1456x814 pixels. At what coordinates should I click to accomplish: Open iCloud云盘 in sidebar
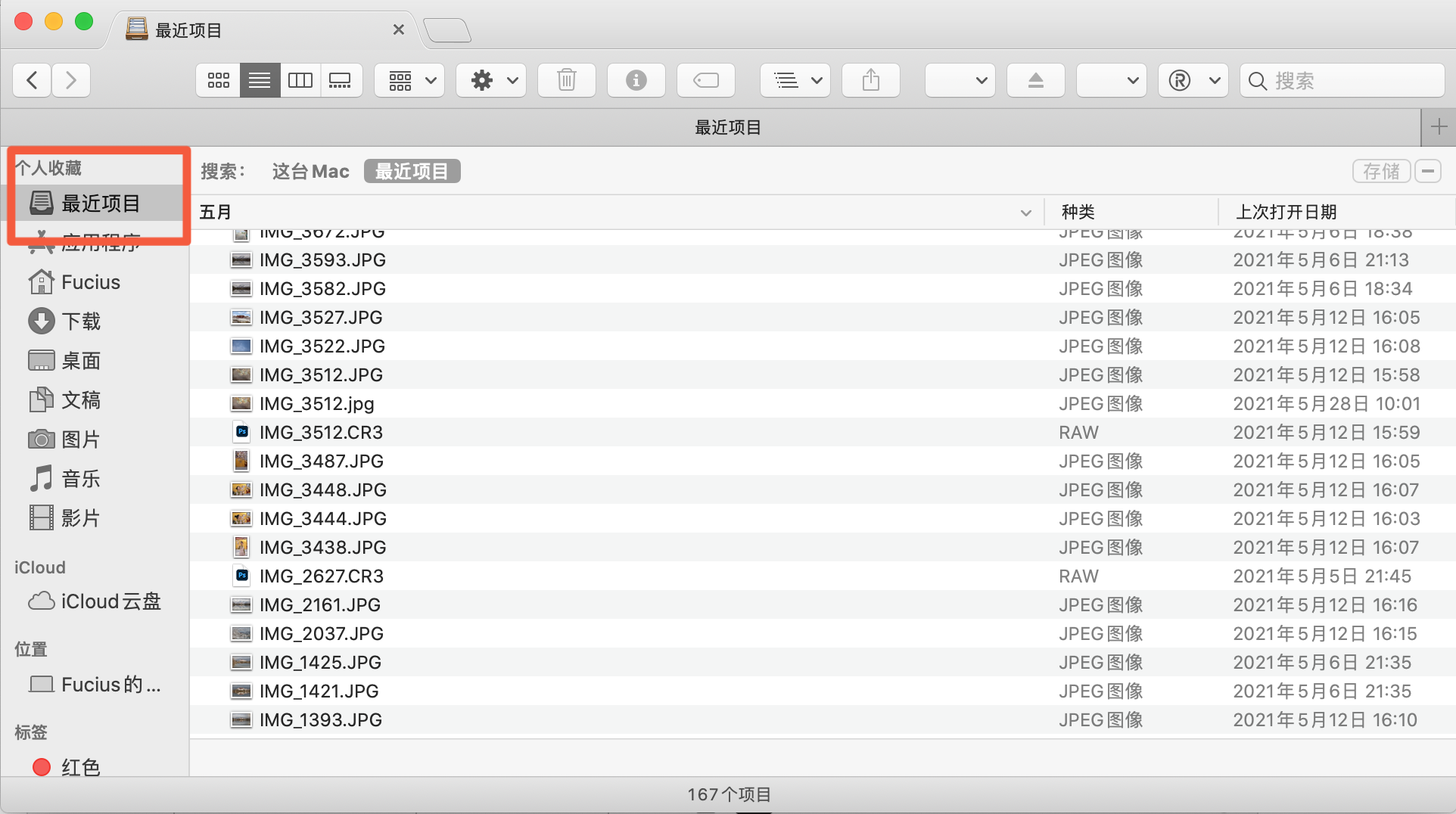coord(95,601)
